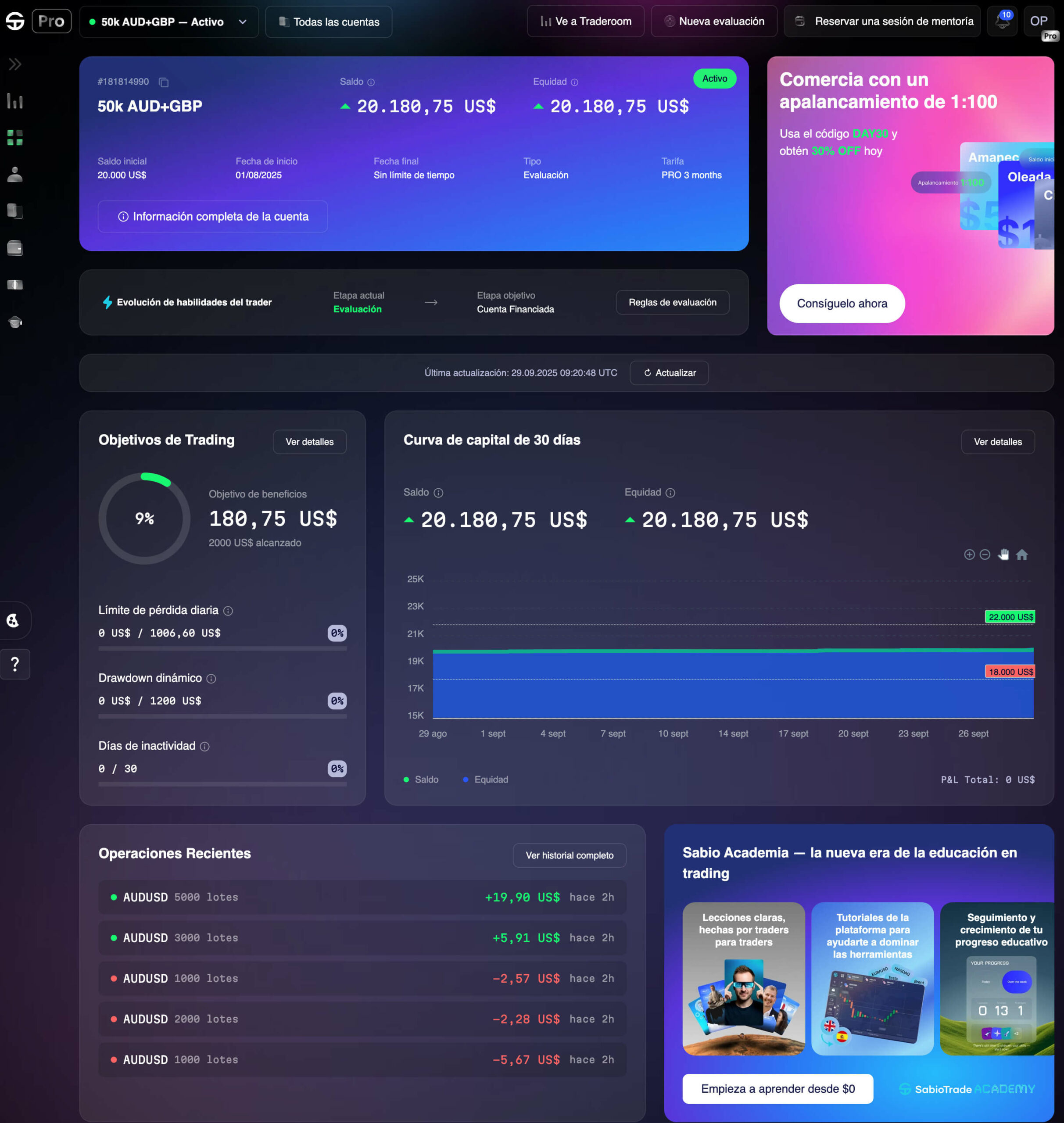Open the dashboard grid icon in sidebar
Image resolution: width=1064 pixels, height=1123 pixels.
[15, 138]
